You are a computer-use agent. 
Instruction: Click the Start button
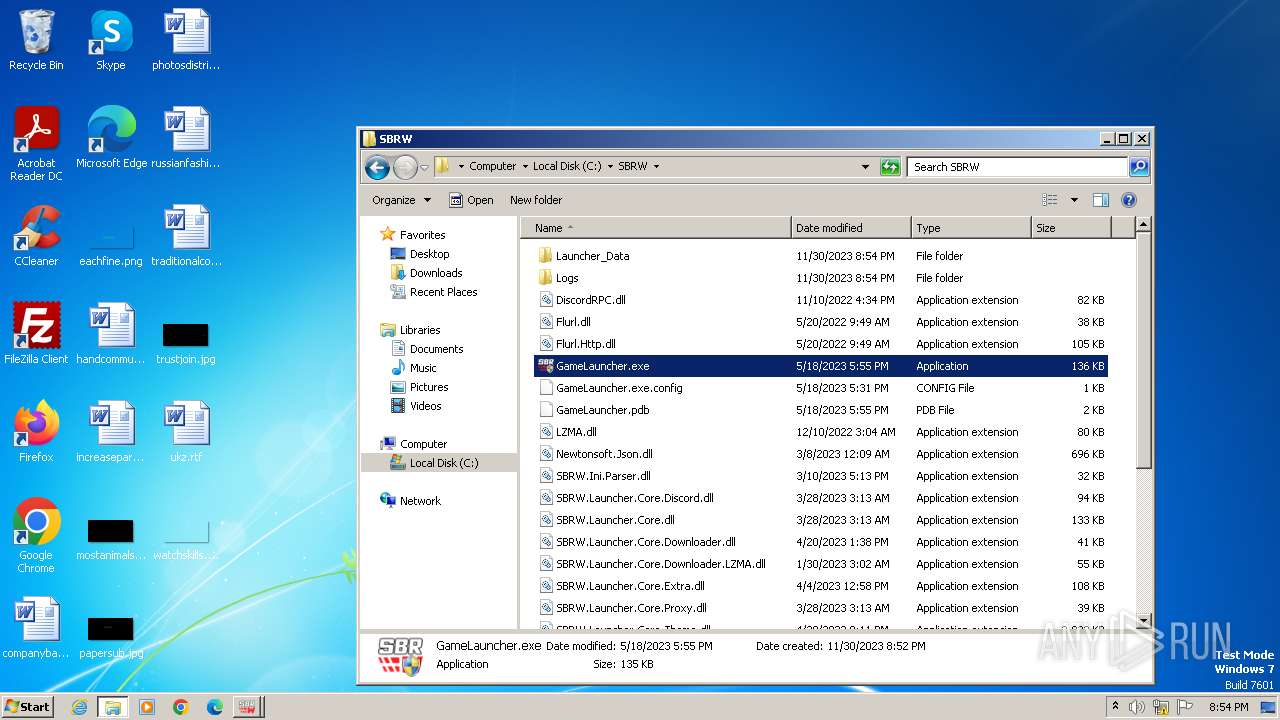tap(27, 706)
